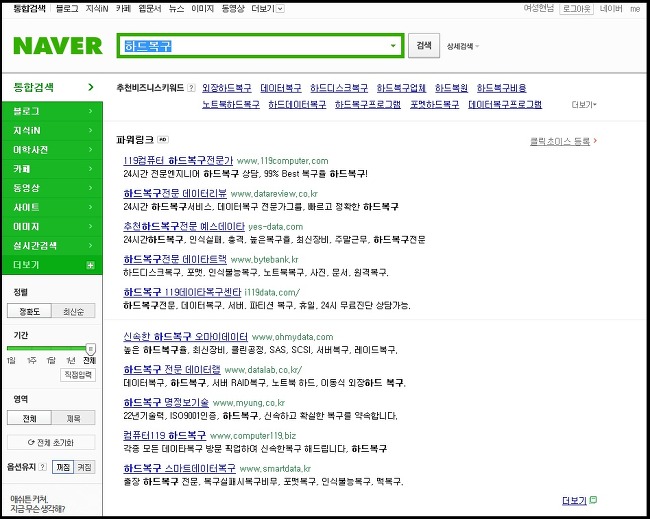
Task: Select 뉴스 in the top menu
Action: 176,8
